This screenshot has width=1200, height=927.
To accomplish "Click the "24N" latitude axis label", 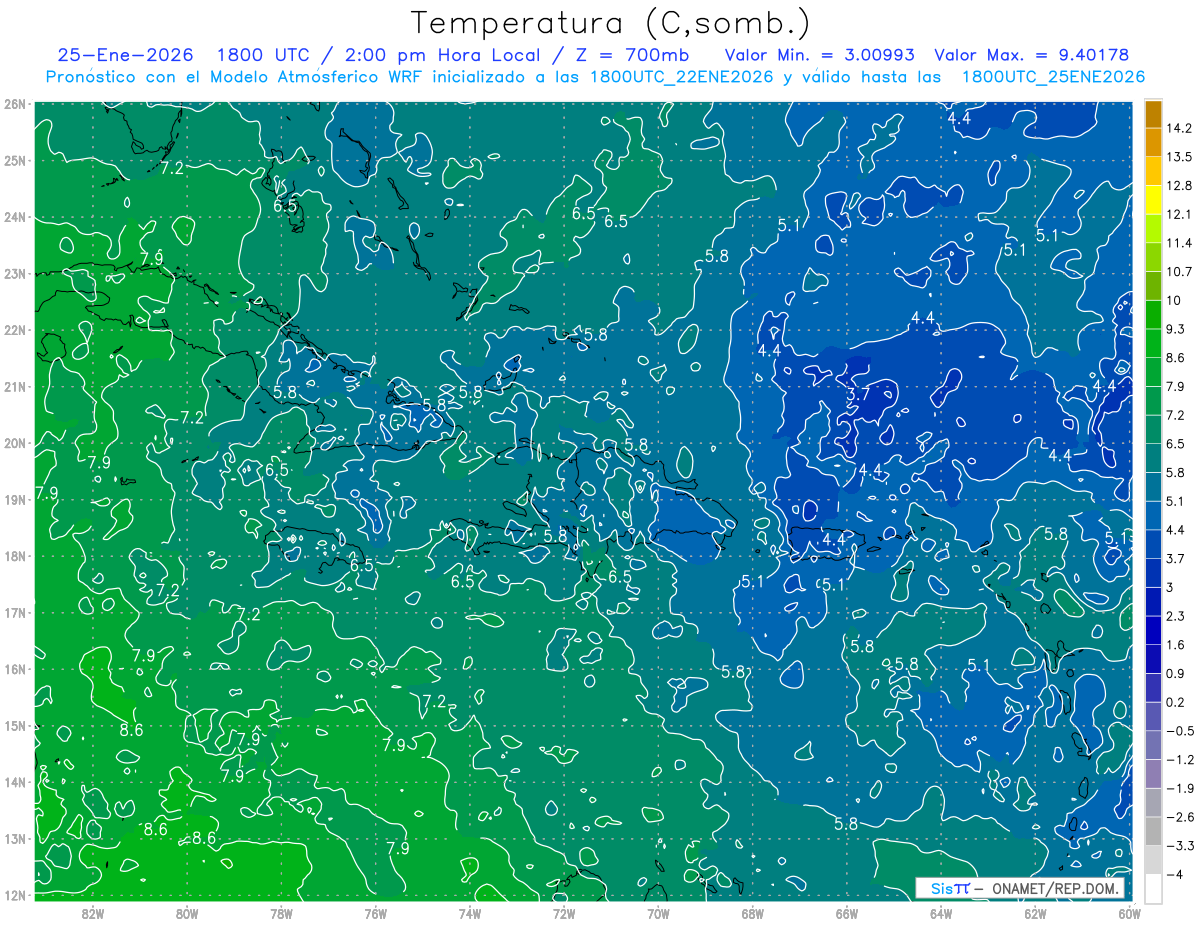I will point(14,217).
